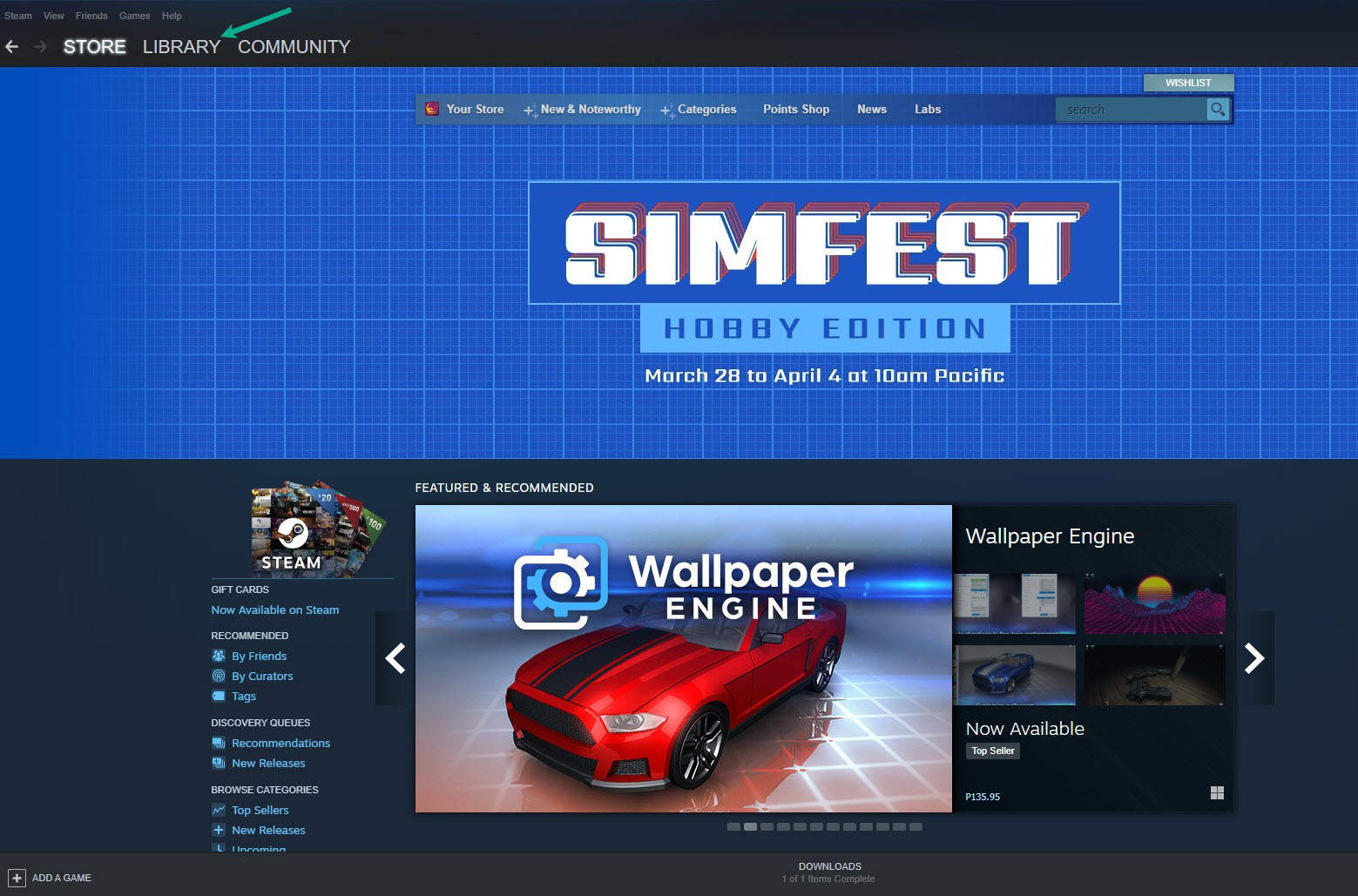Screen dimensions: 1358x896
Task: Click the Windows platform icon on Wallpaper Engine
Action: 1217,792
